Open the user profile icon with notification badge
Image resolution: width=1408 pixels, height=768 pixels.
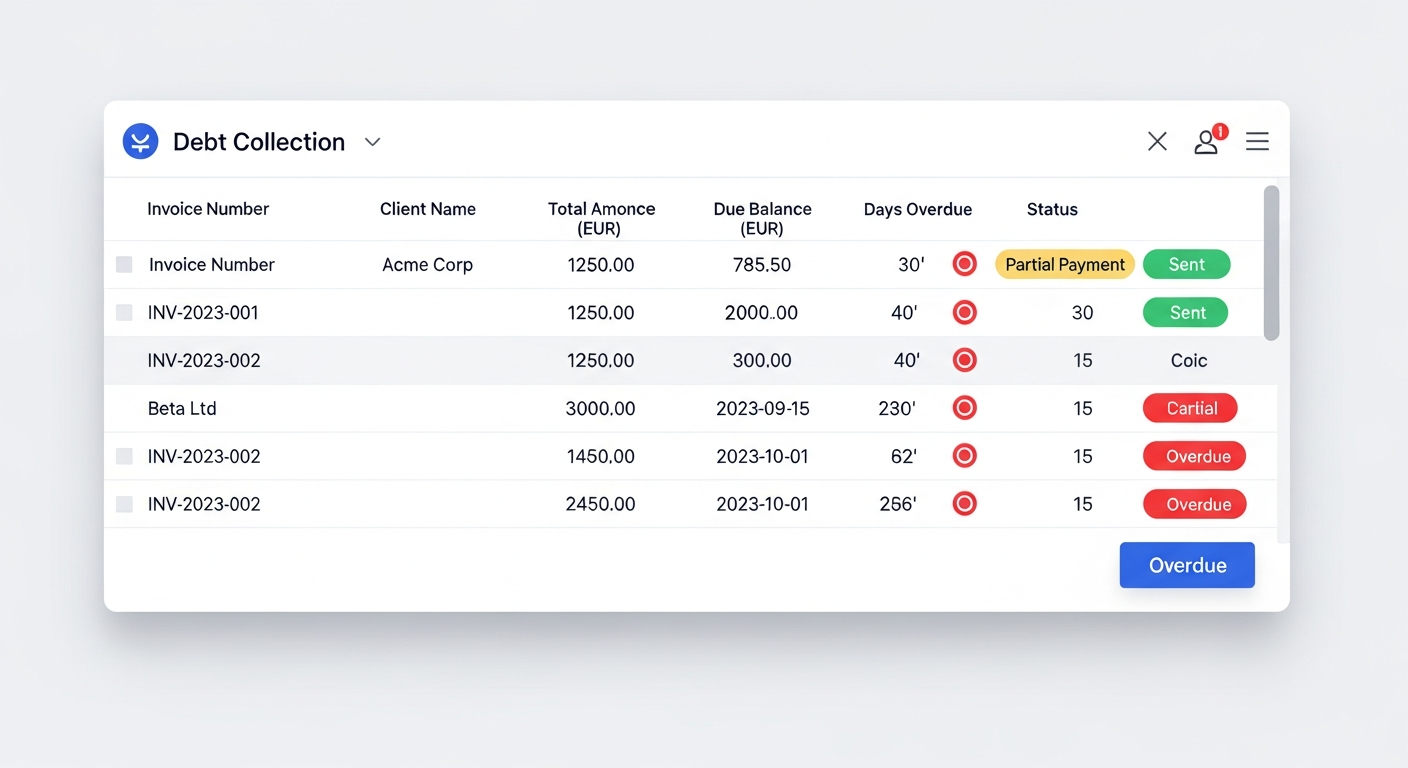coord(1209,140)
